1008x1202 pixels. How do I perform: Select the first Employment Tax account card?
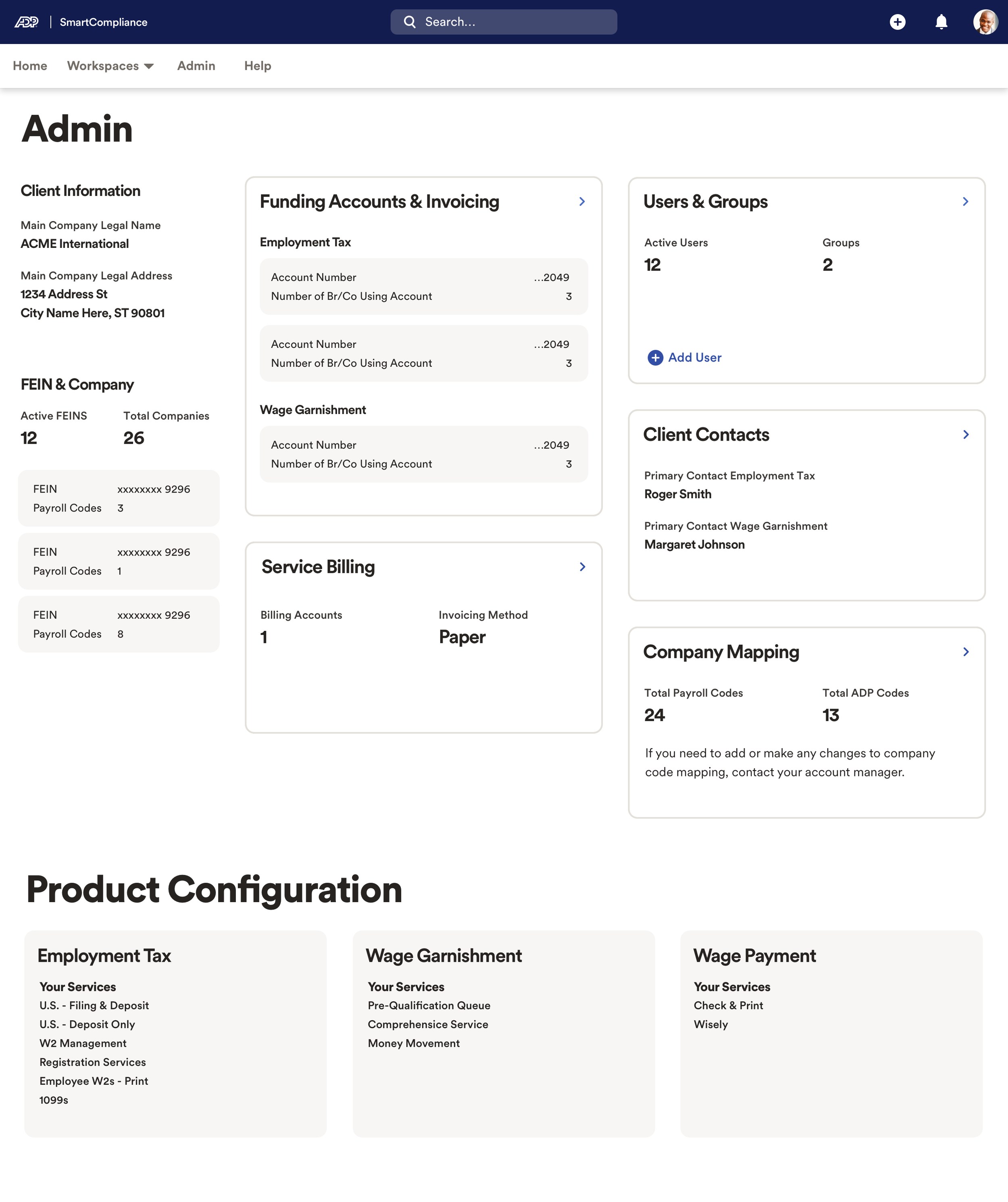pos(424,287)
